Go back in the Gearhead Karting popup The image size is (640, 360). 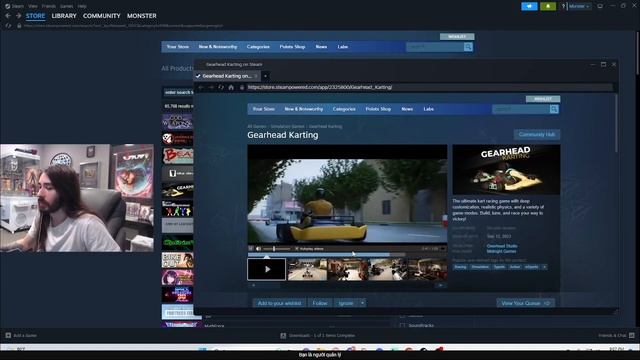pos(201,87)
